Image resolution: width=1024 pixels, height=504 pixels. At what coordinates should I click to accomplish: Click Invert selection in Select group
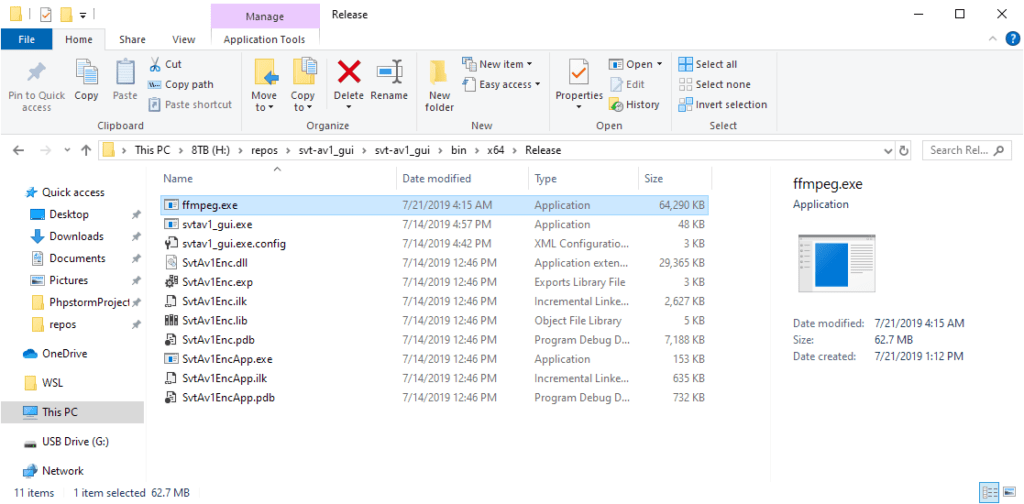pyautogui.click(x=723, y=104)
